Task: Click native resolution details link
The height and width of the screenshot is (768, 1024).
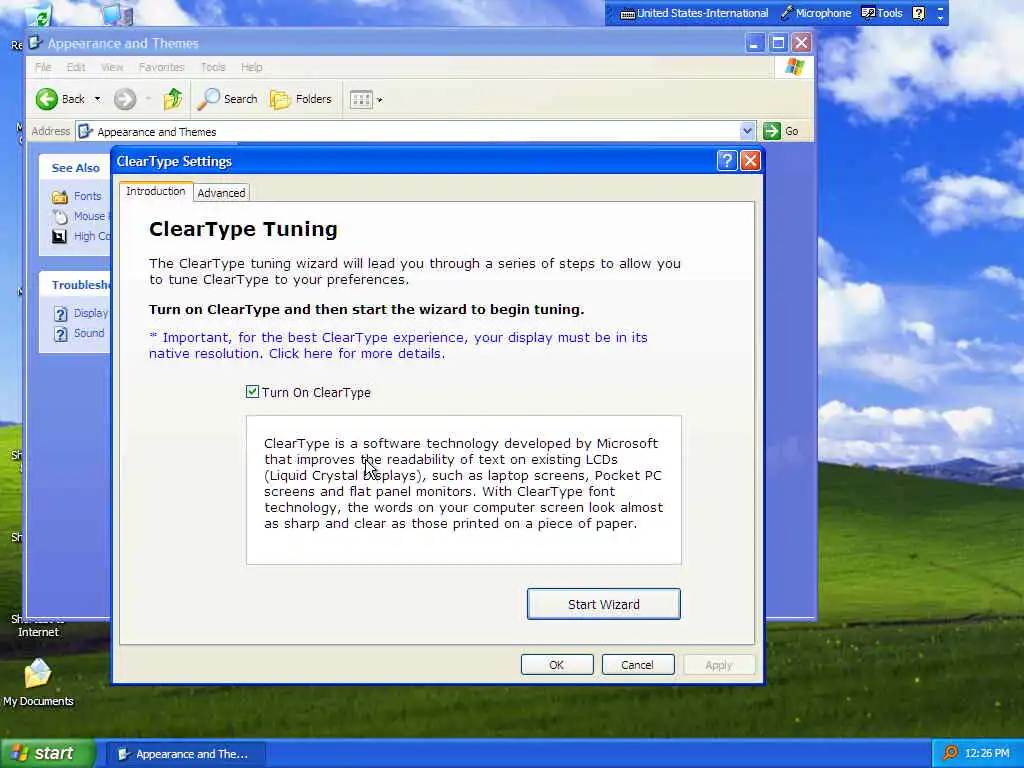Action: pyautogui.click(x=398, y=345)
